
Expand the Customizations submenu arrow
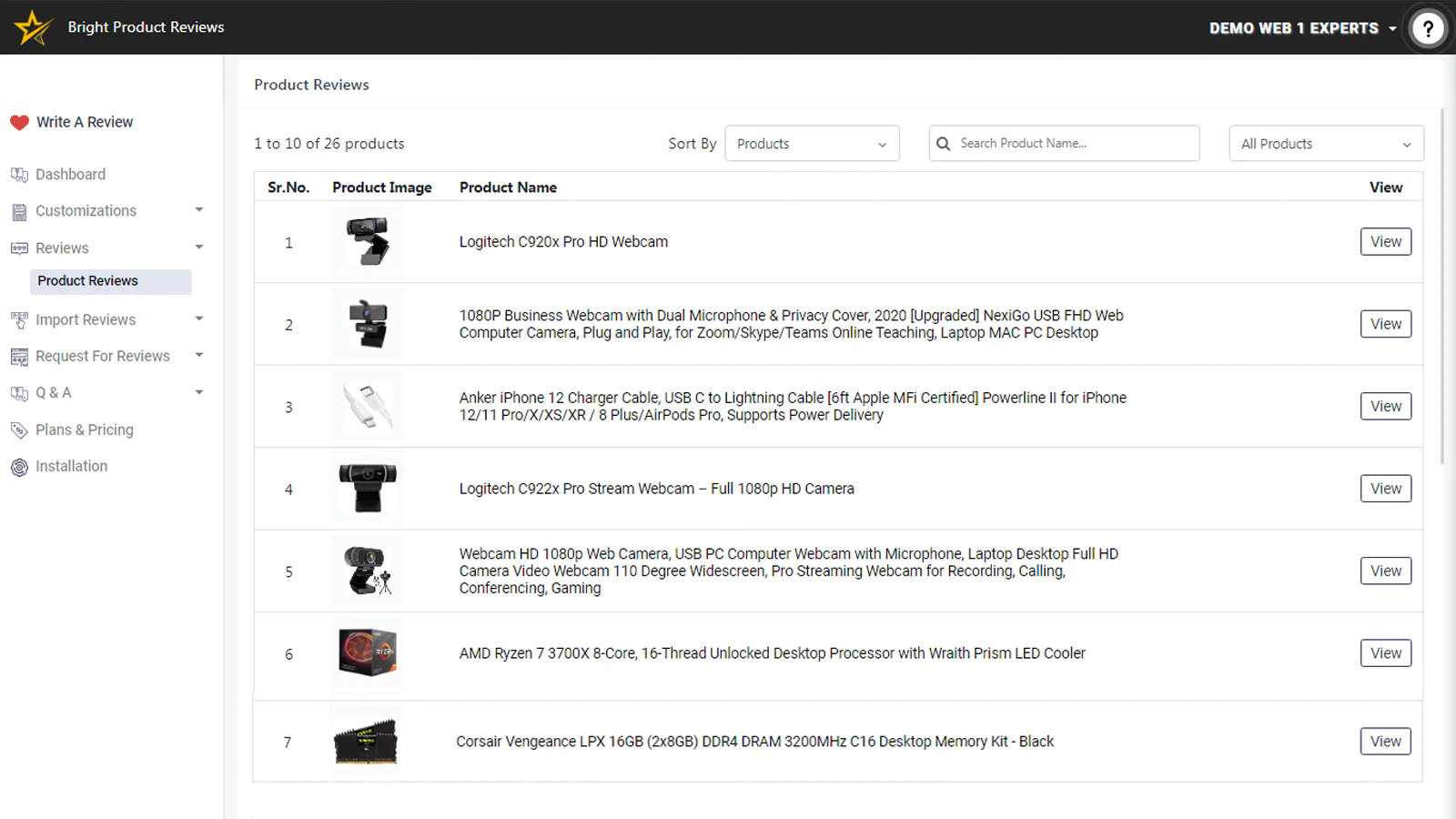coord(199,210)
